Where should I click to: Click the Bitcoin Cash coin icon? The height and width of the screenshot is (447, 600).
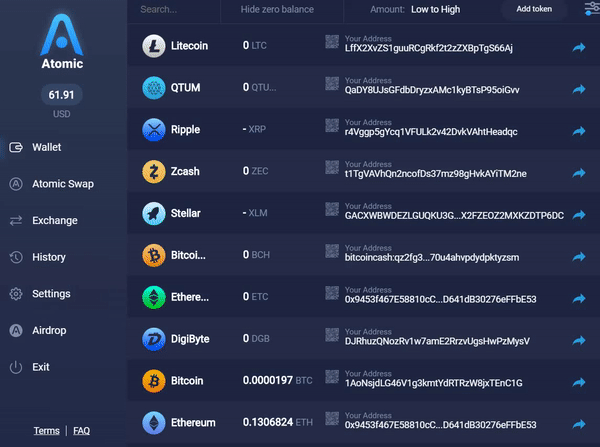tap(154, 255)
